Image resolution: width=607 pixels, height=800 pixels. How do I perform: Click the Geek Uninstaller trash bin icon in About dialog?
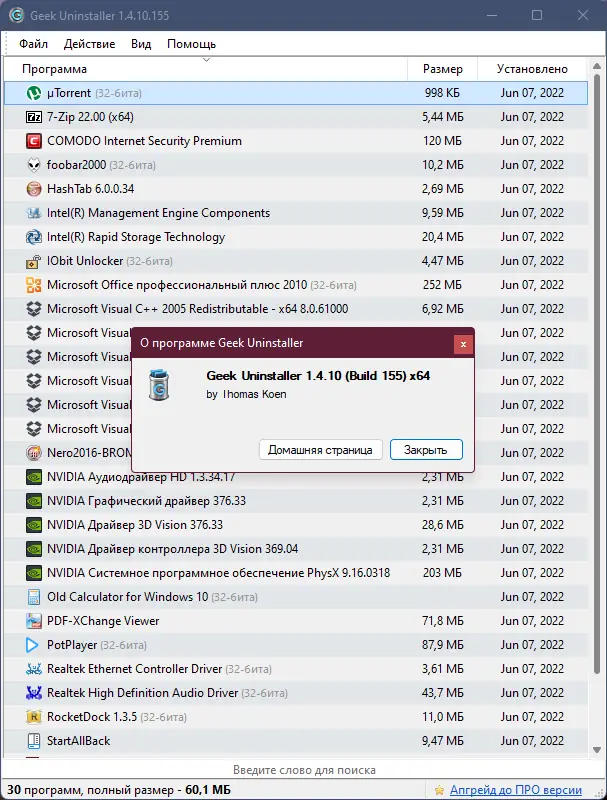159,385
